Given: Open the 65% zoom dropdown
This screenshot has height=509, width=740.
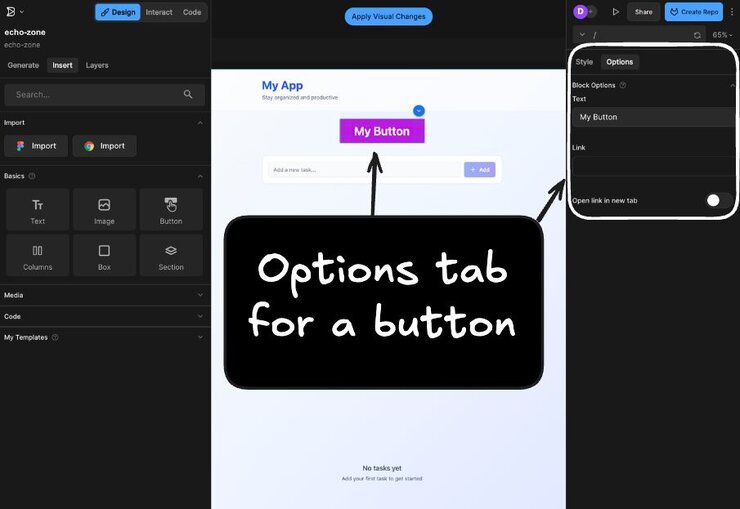Looking at the screenshot, I should (x=723, y=35).
